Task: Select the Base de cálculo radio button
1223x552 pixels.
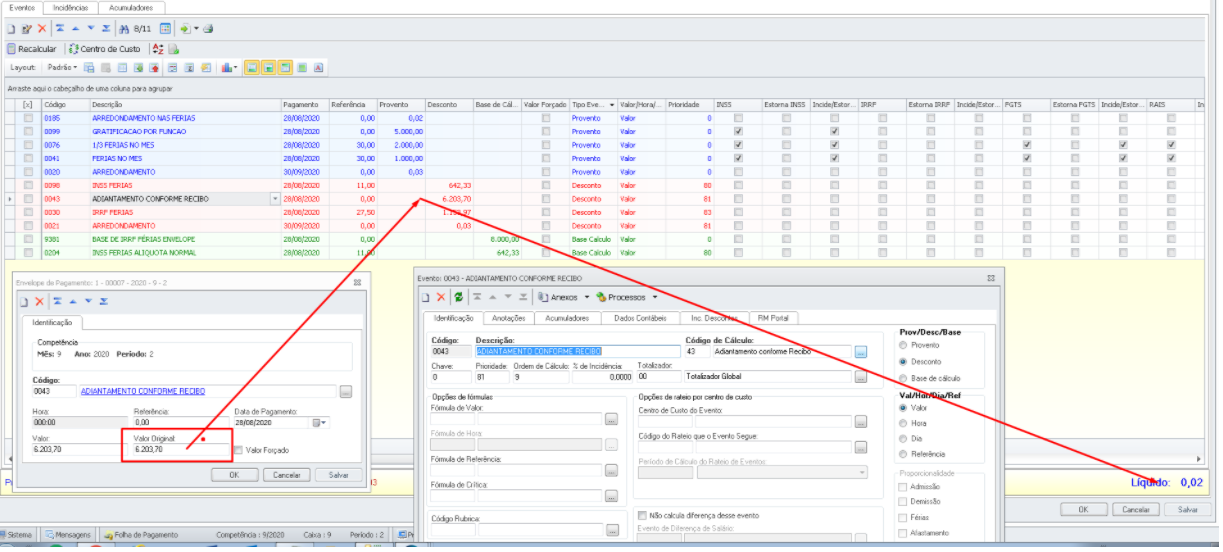Action: (904, 377)
